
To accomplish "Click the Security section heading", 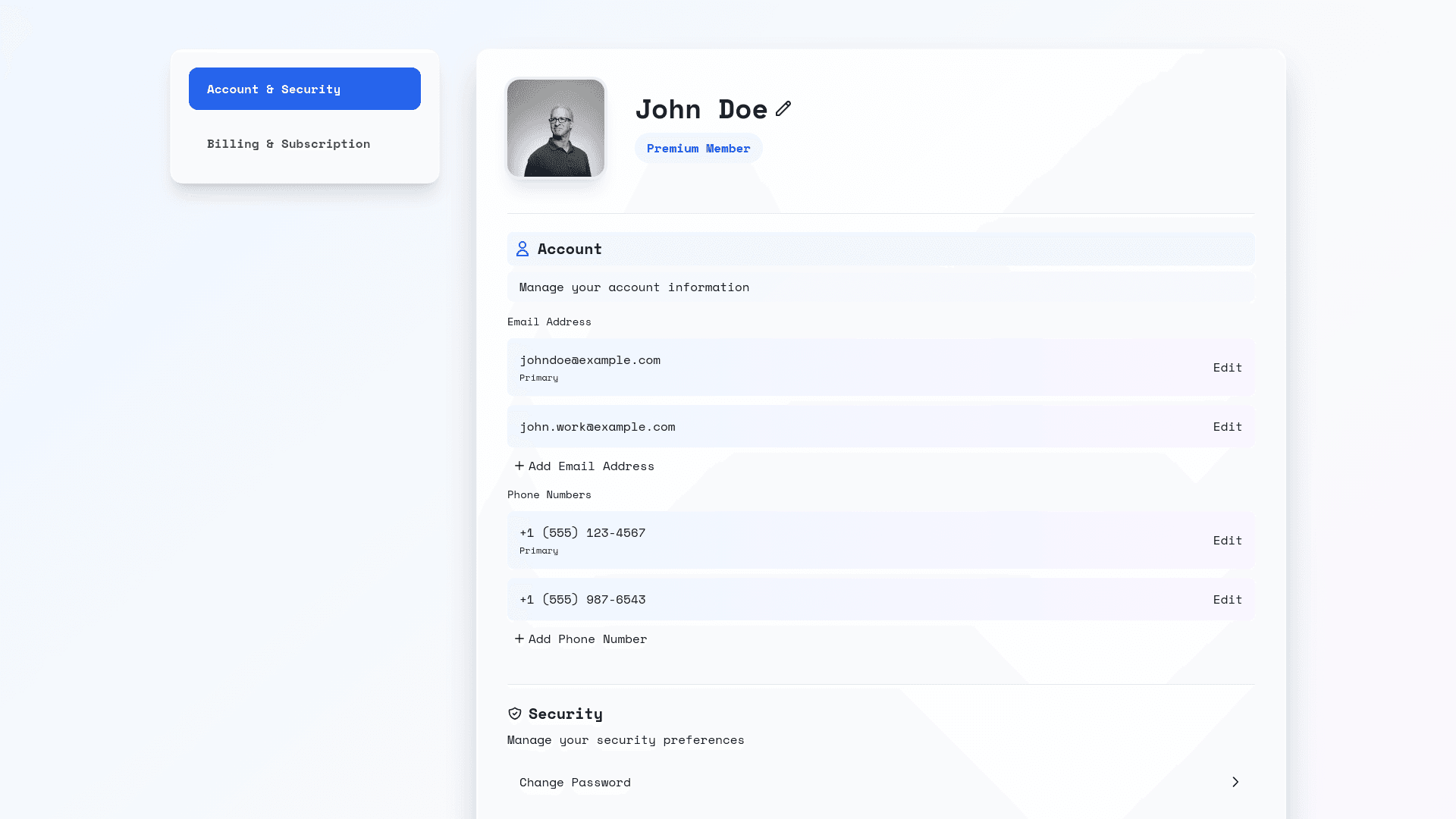I will tap(565, 714).
